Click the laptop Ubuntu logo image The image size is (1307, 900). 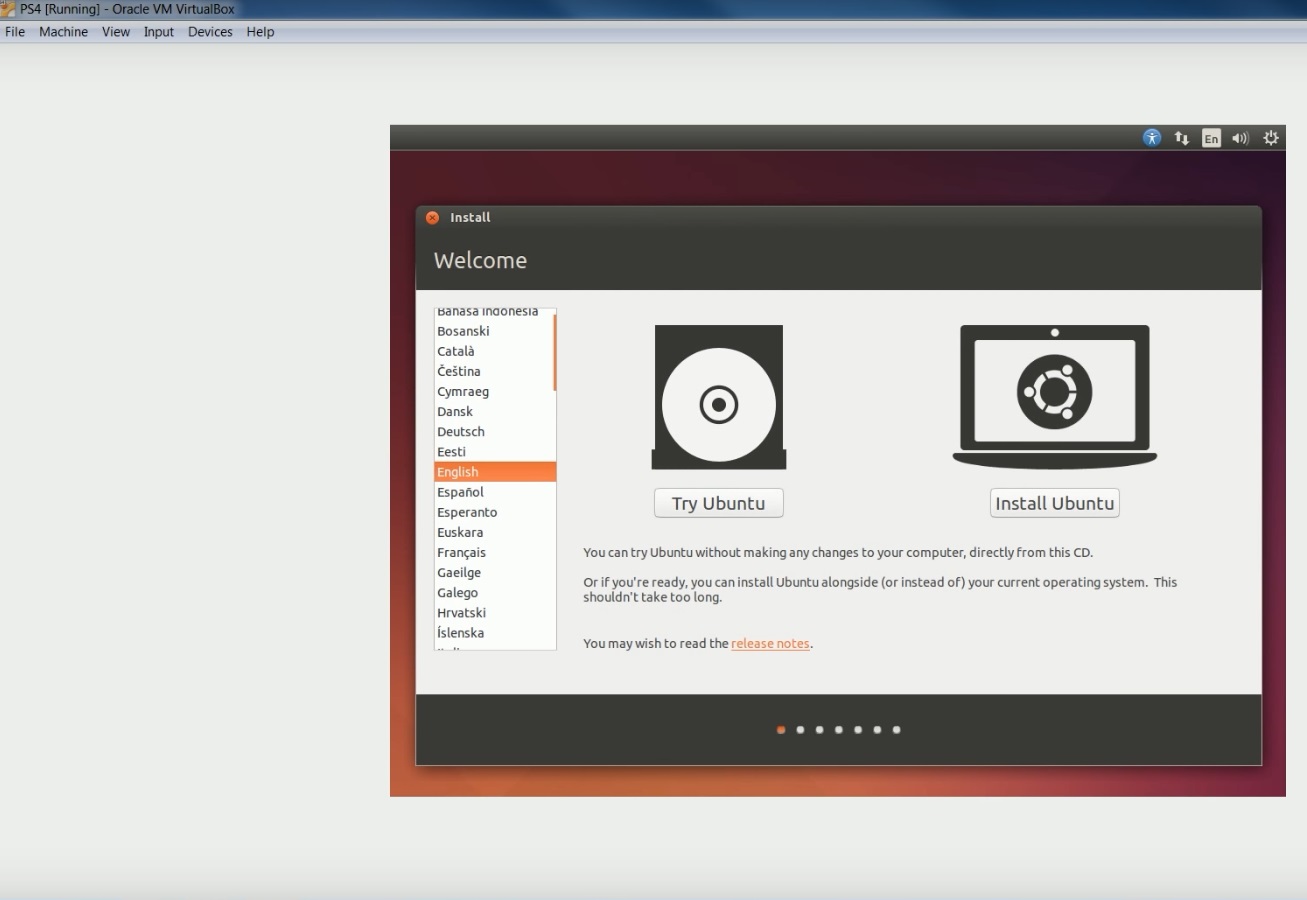[1055, 396]
